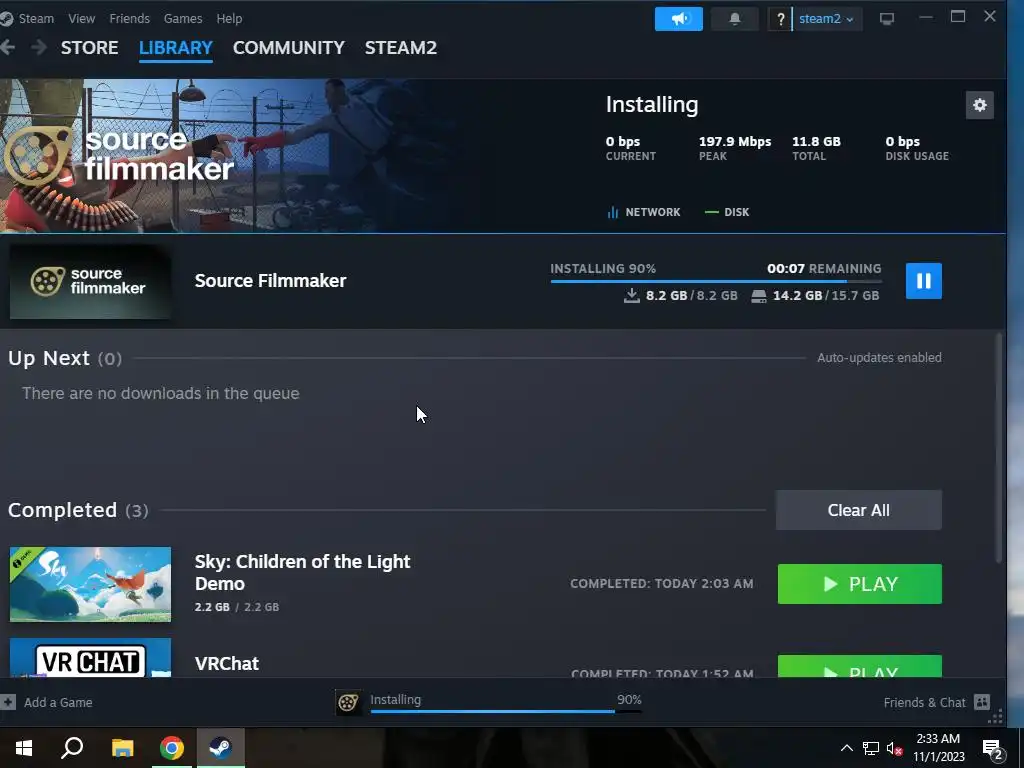
Task: Open Windows taskbar search
Action: 72,748
